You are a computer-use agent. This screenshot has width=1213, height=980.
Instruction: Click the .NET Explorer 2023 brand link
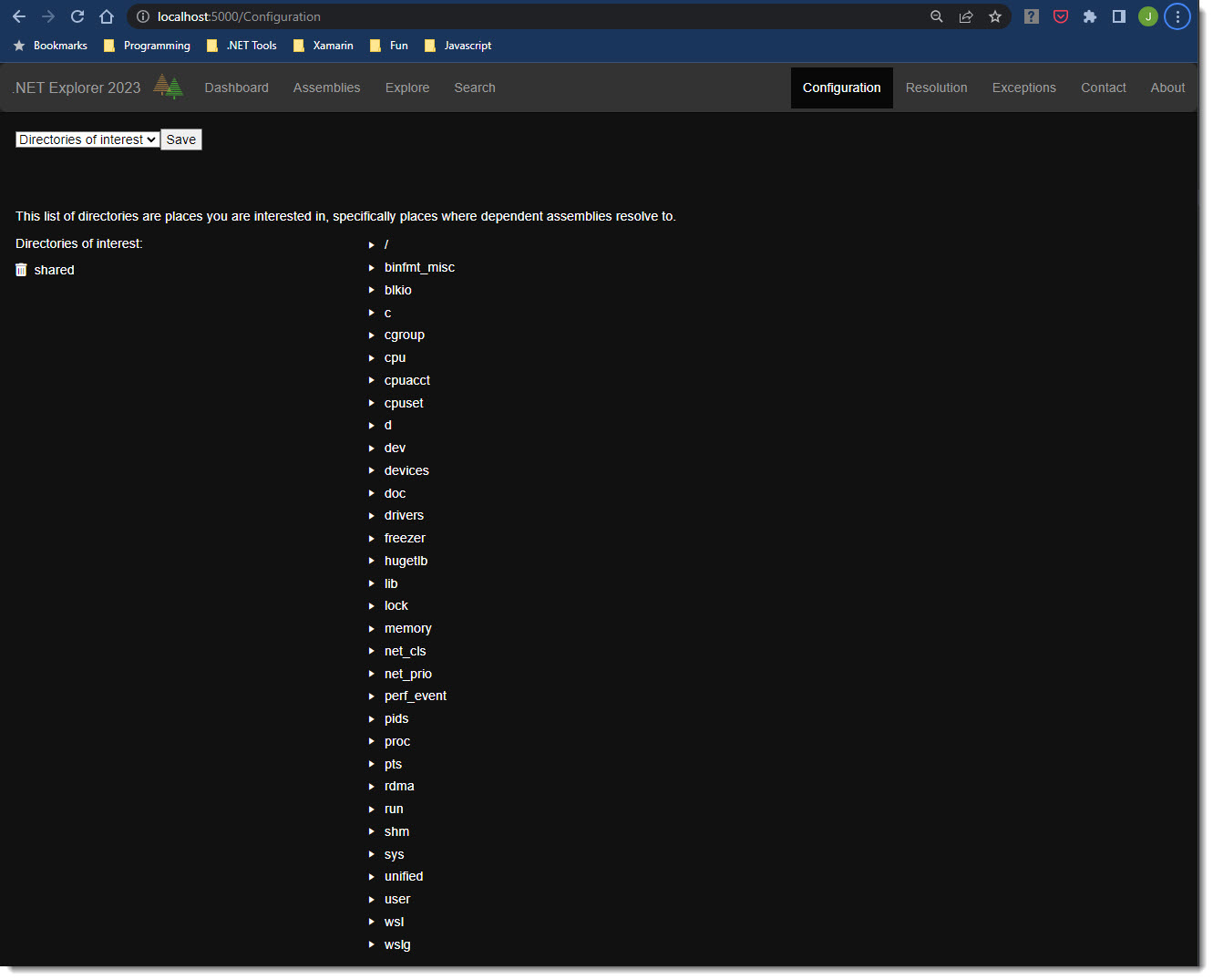(x=77, y=88)
